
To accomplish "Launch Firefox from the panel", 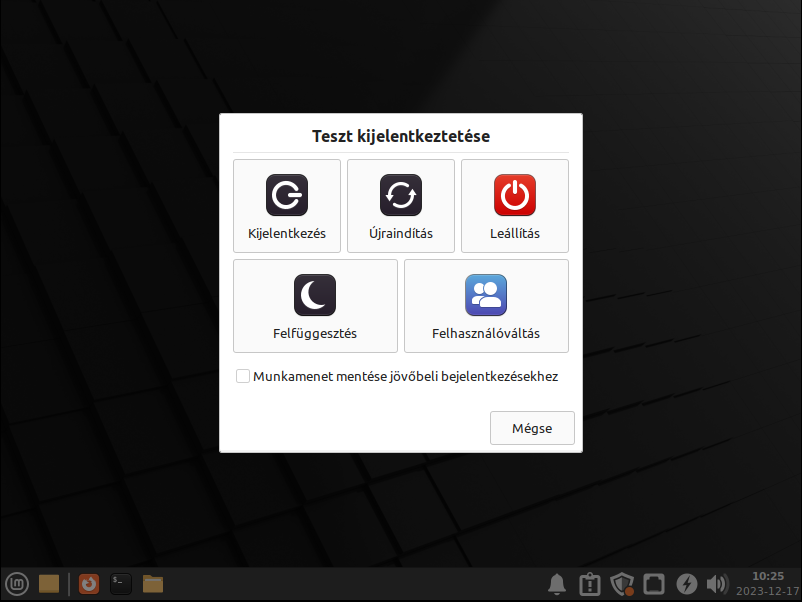I will pos(89,584).
